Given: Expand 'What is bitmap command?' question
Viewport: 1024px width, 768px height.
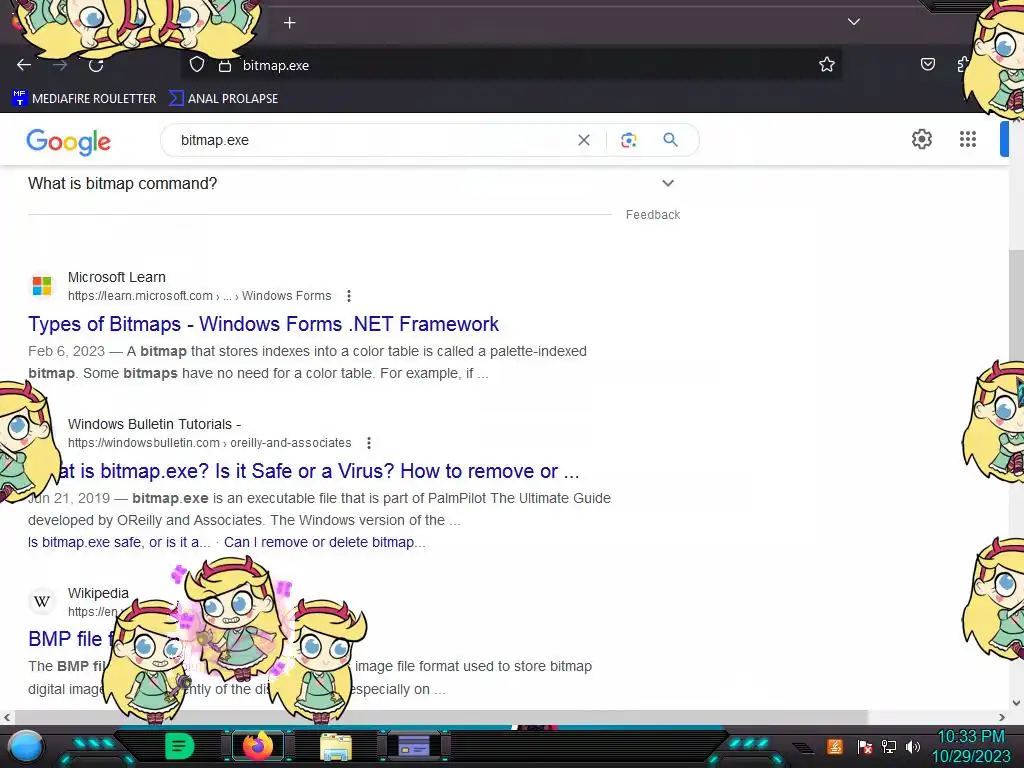Looking at the screenshot, I should (351, 184).
